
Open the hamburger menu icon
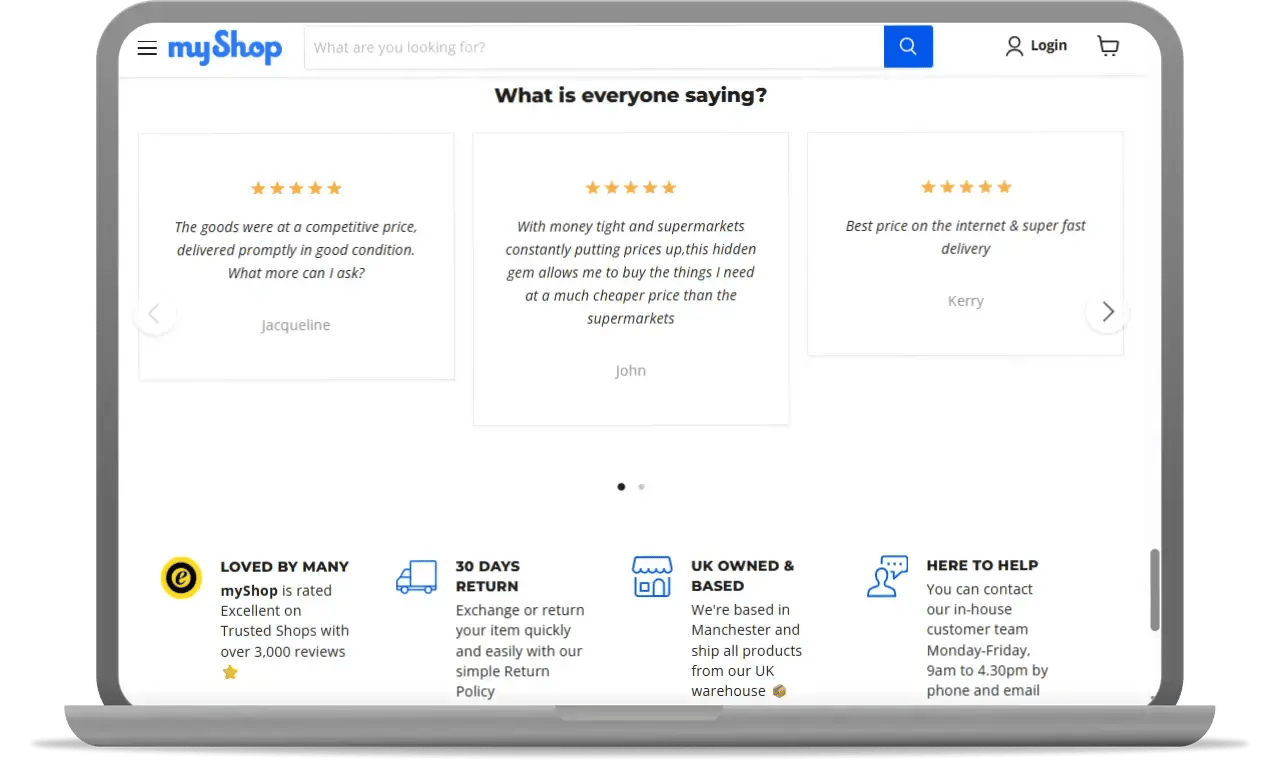[147, 48]
